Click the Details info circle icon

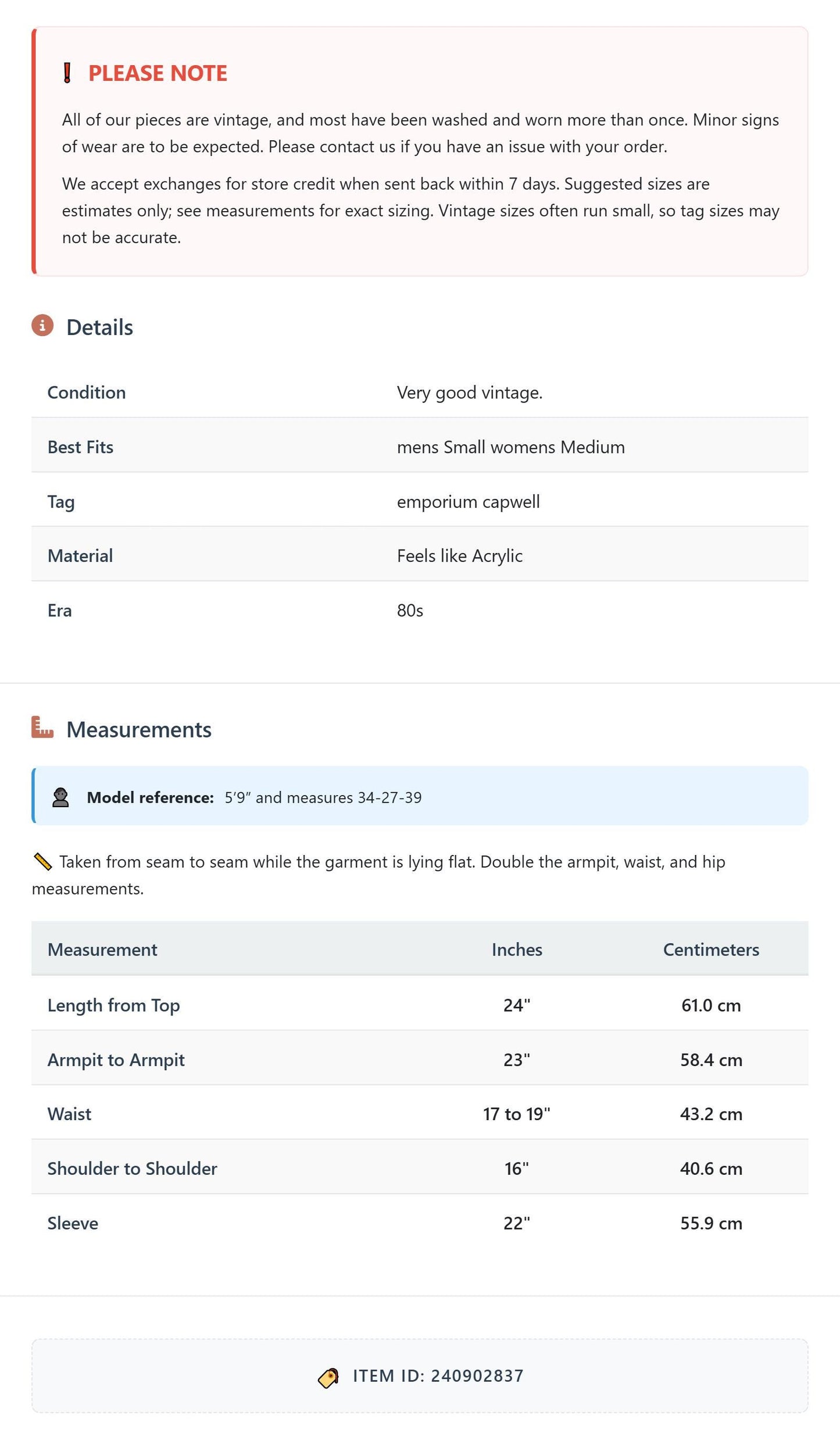click(42, 326)
